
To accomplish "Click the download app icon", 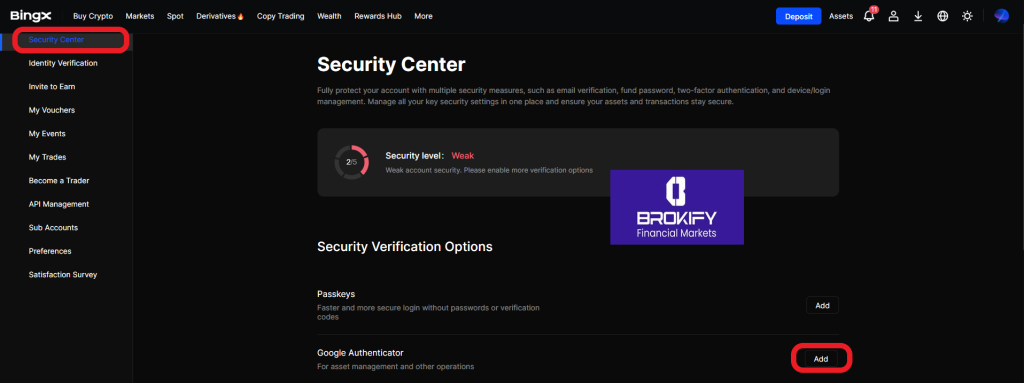I will [x=918, y=16].
